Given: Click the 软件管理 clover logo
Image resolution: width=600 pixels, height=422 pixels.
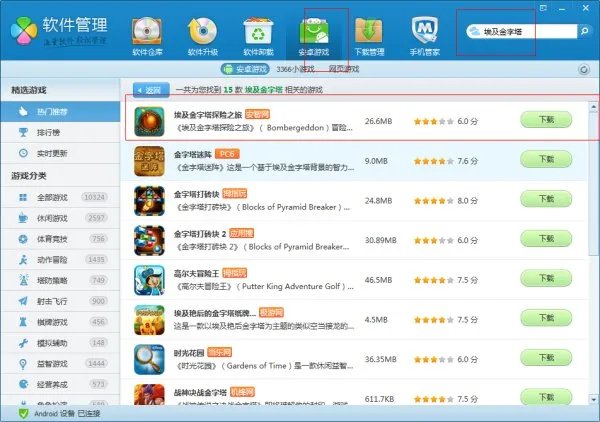Looking at the screenshot, I should 24,31.
